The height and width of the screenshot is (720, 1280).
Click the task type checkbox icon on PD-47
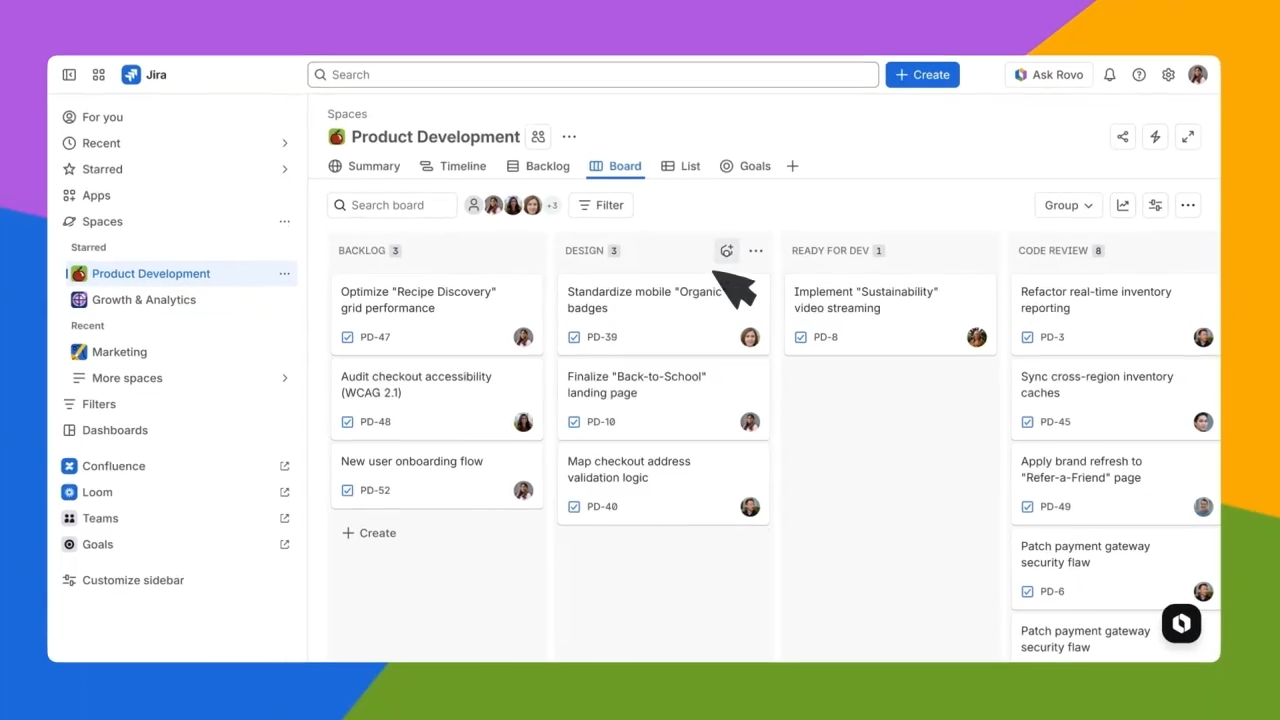click(347, 337)
